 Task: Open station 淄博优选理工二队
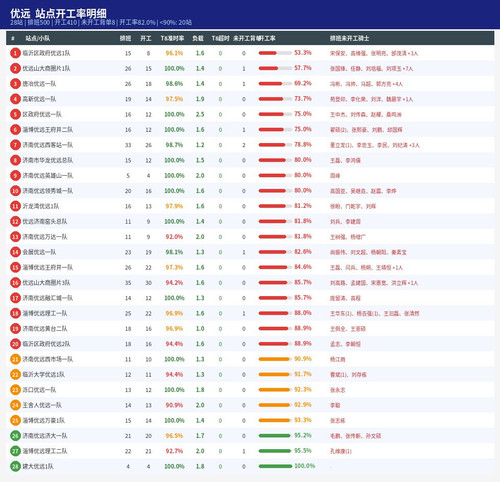coord(45,451)
